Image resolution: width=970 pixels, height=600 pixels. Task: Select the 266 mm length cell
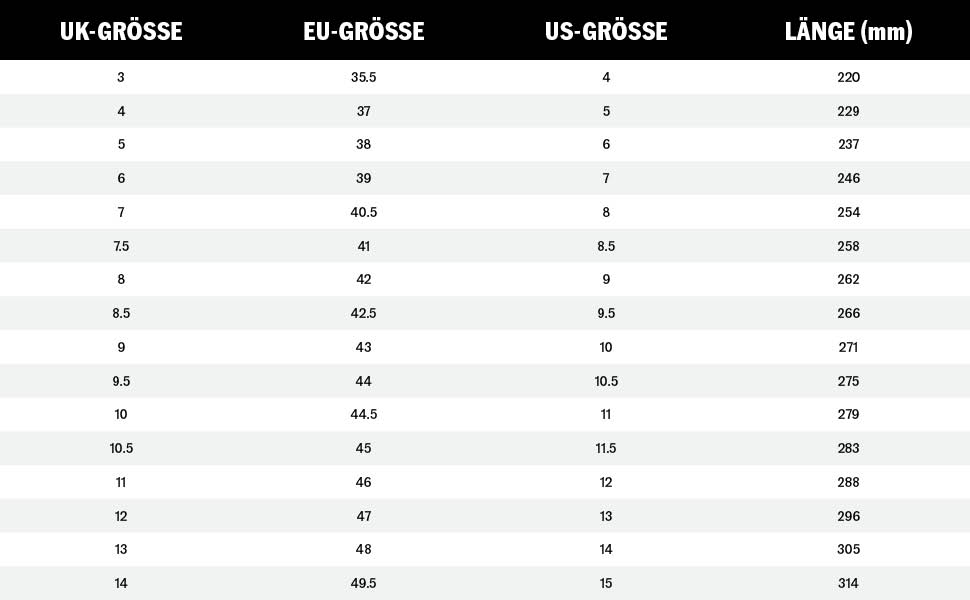pyautogui.click(x=848, y=313)
